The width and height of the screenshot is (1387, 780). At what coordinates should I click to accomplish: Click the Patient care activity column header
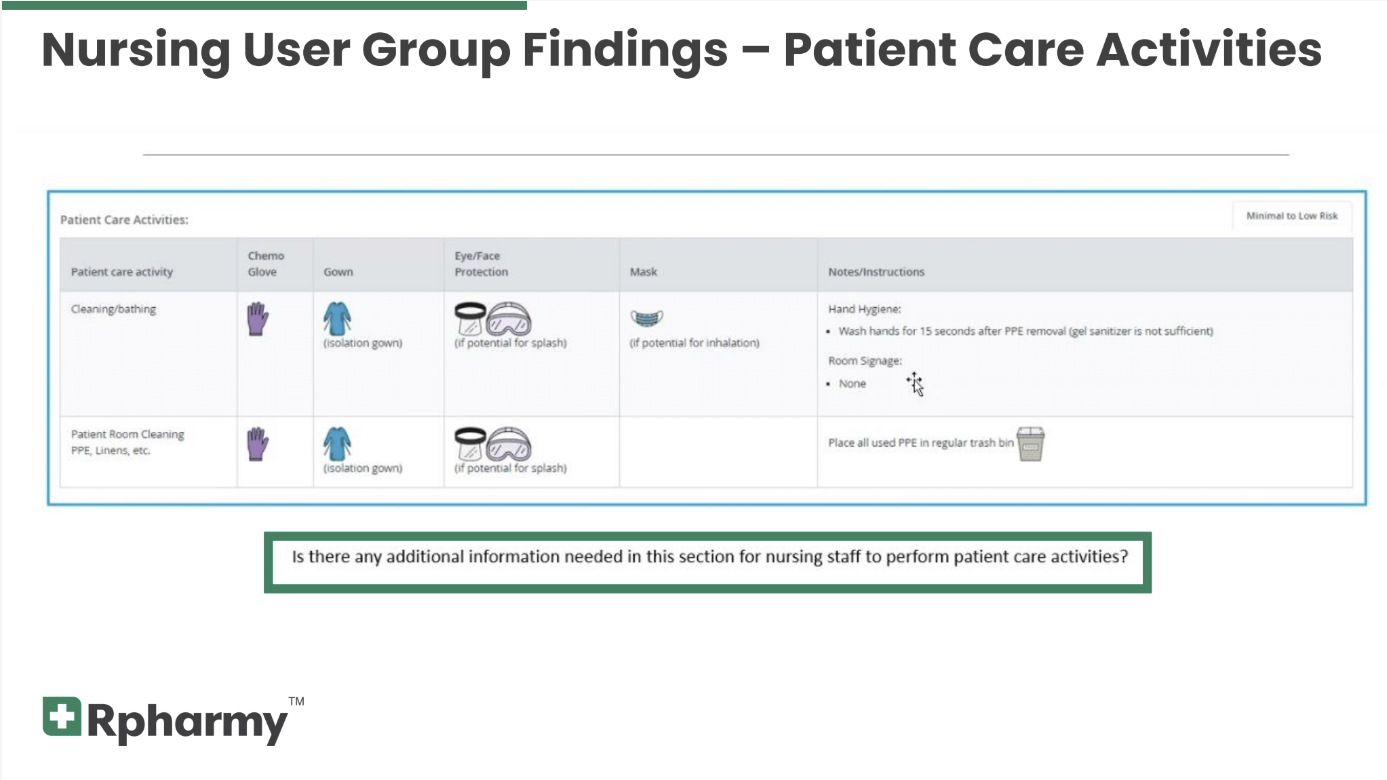(x=122, y=272)
